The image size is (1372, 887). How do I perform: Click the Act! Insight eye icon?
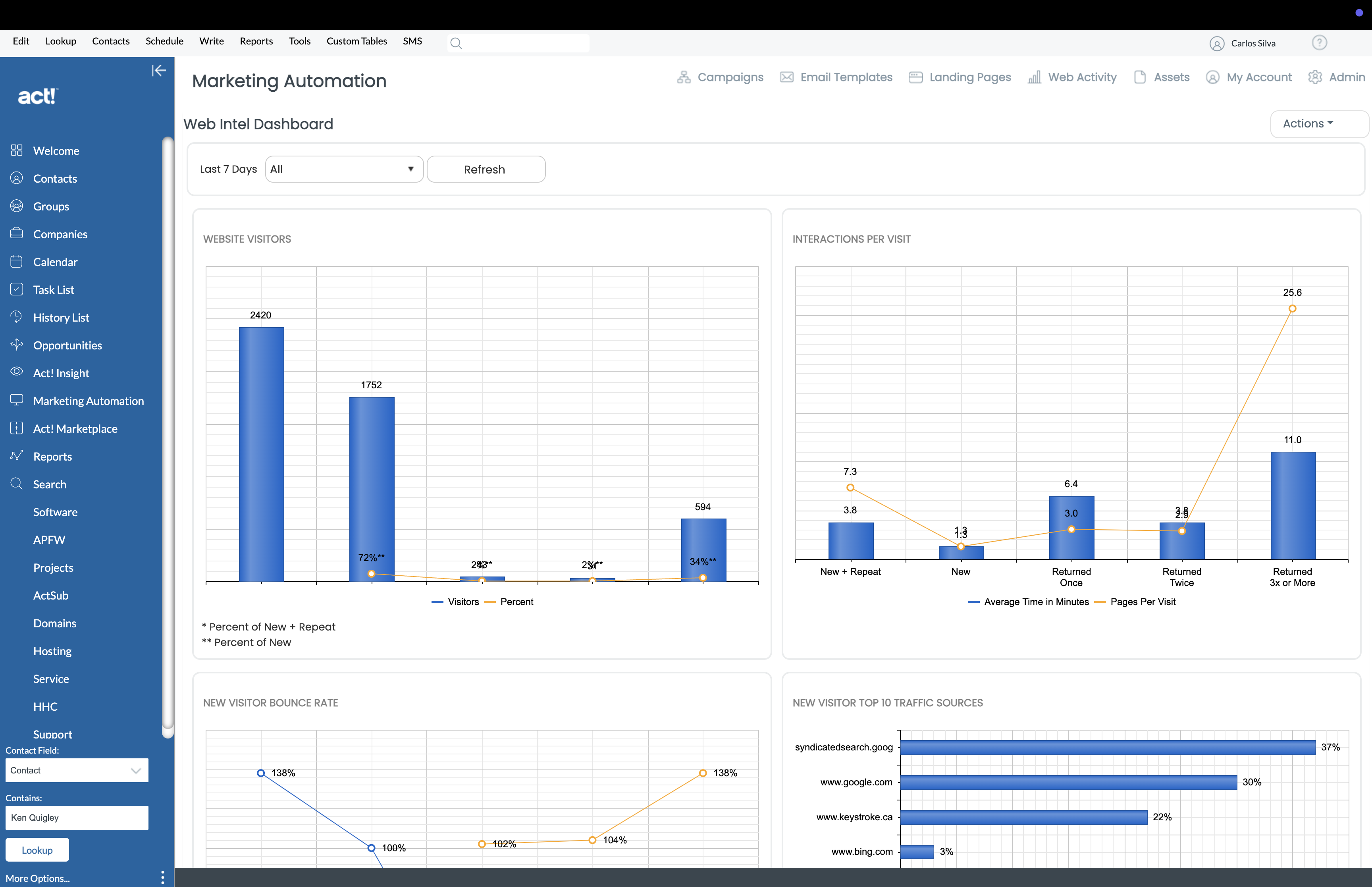coord(17,372)
